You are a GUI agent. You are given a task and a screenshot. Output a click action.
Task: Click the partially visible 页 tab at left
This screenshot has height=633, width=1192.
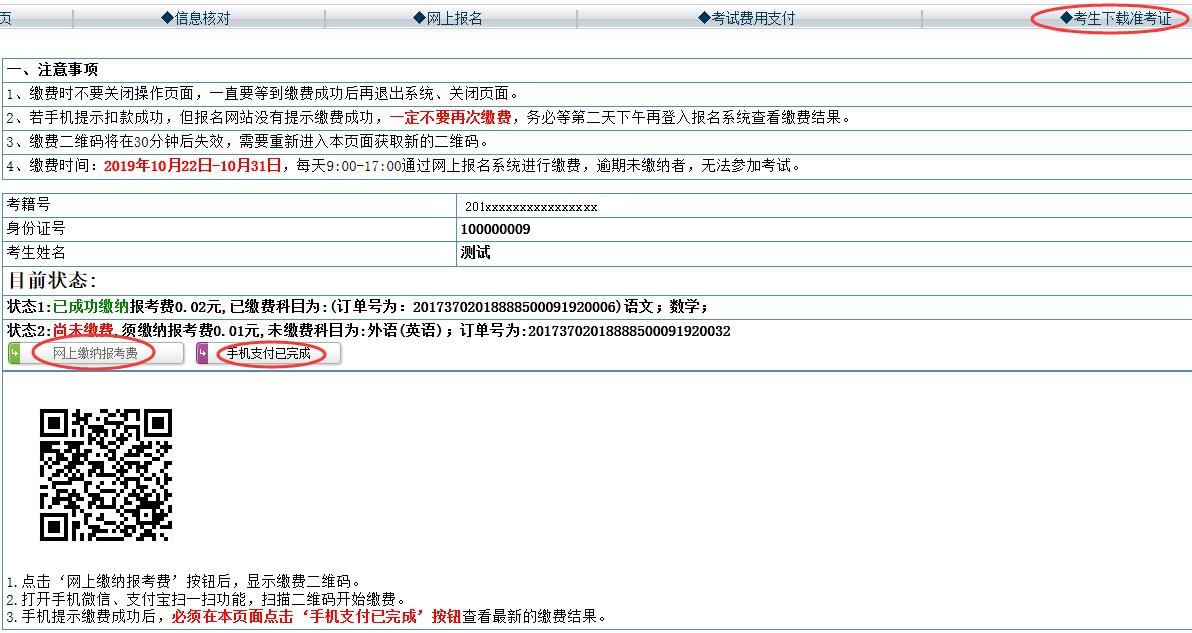pyautogui.click(x=6, y=18)
